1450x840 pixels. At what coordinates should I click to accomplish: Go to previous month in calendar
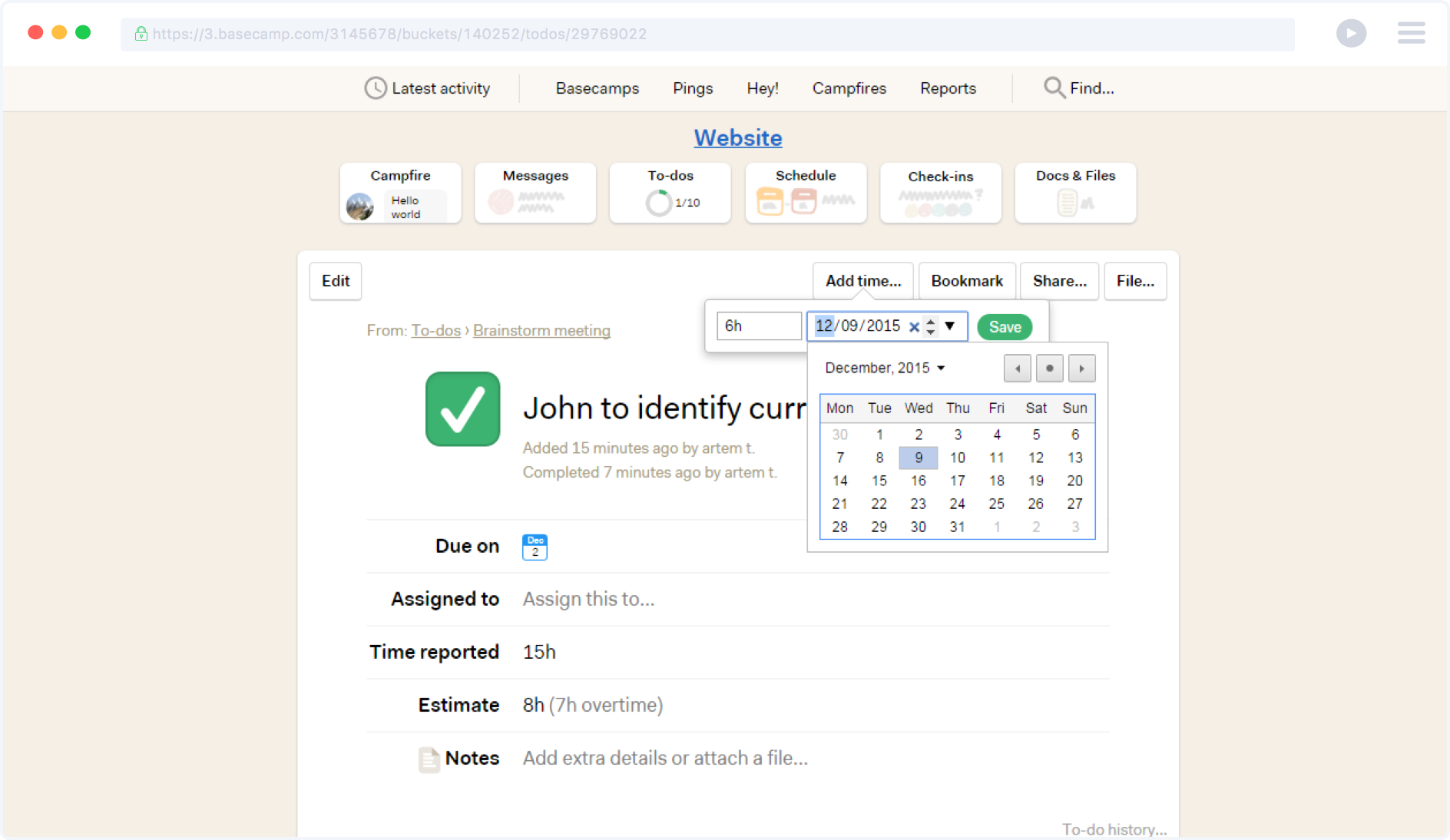[x=1017, y=369]
